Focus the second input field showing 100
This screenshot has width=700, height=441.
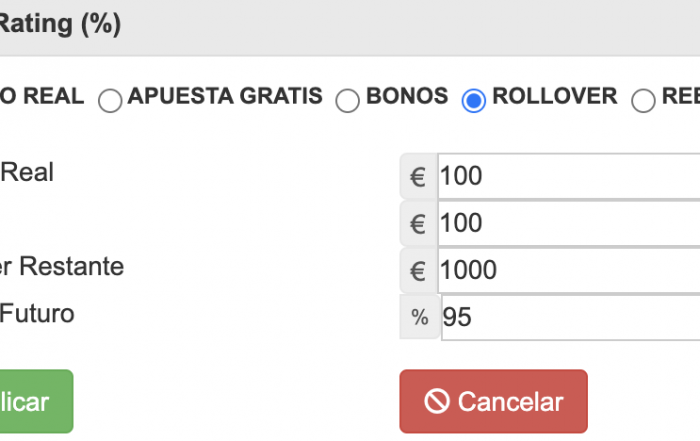[569, 223]
